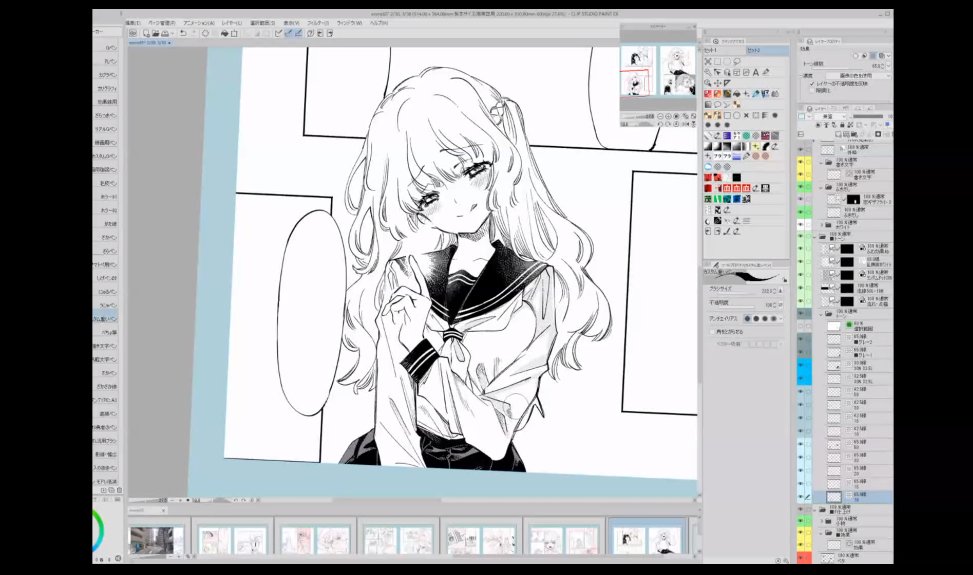Click the Fill bucket icon in command bar
This screenshot has height=575, width=973.
click(224, 33)
